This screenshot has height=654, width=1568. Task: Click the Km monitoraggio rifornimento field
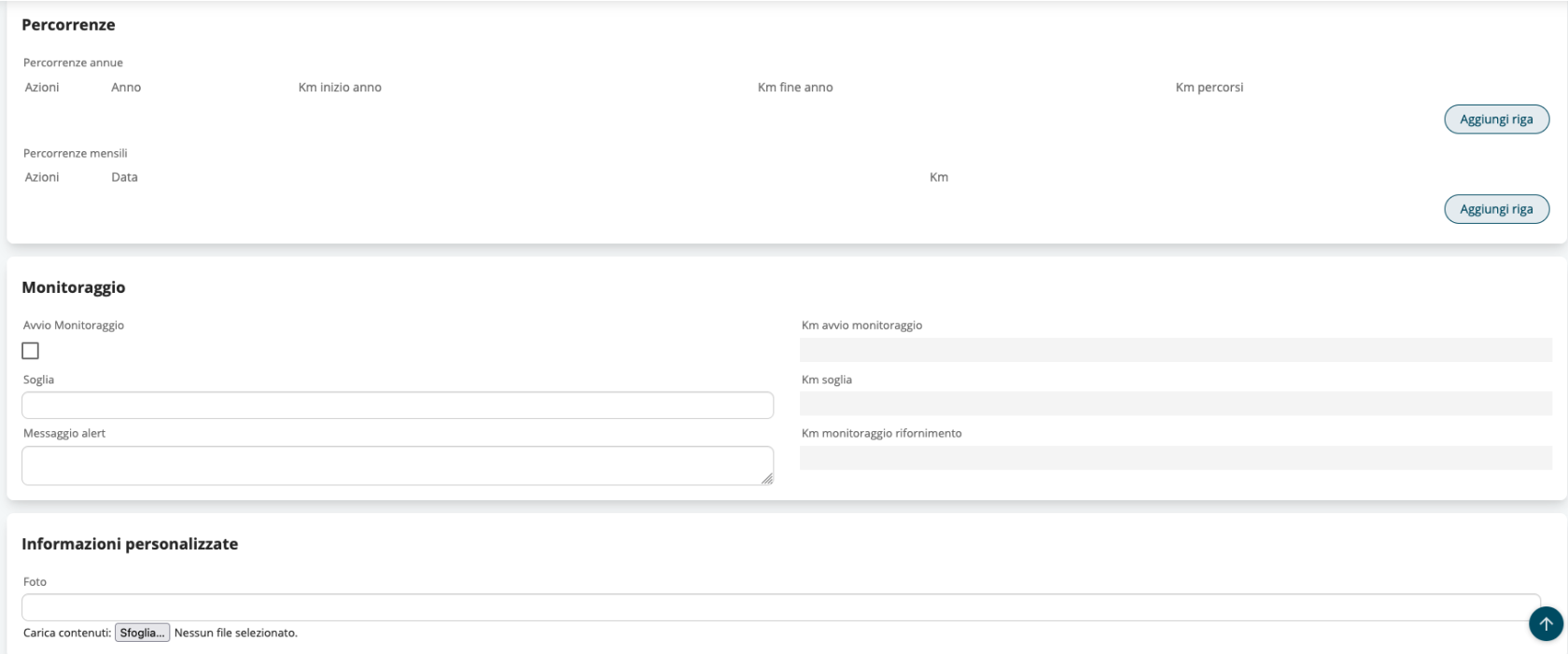point(1176,458)
